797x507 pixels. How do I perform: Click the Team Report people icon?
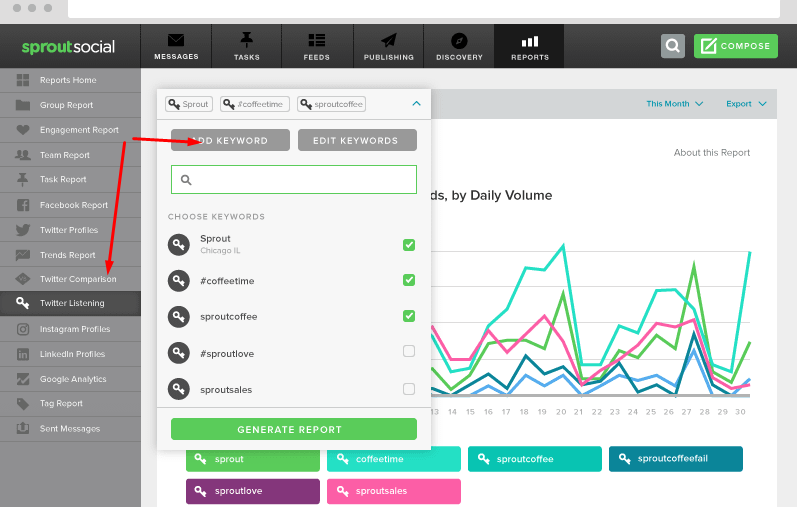point(23,155)
